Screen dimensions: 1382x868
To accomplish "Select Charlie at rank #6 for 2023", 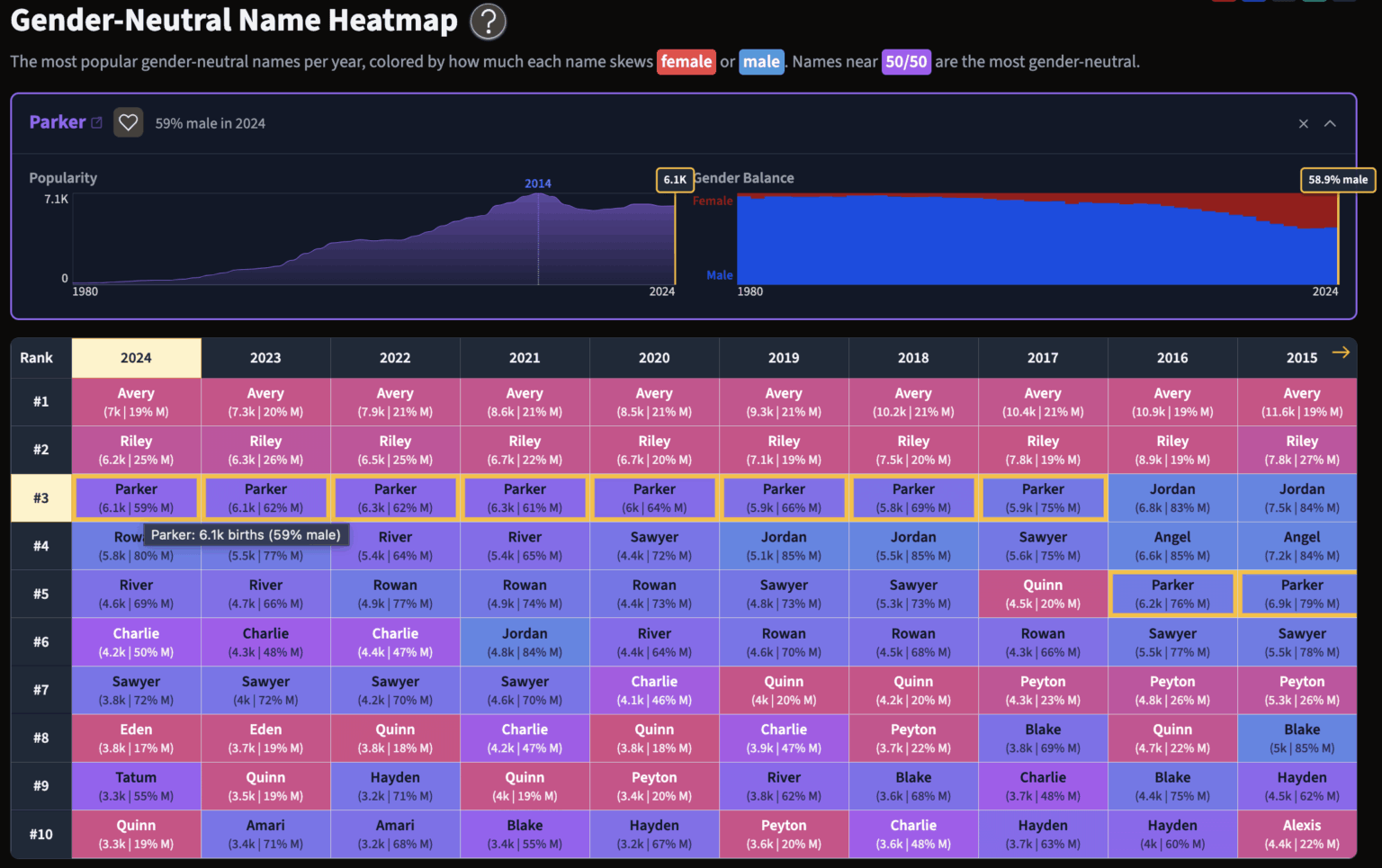I will [265, 641].
